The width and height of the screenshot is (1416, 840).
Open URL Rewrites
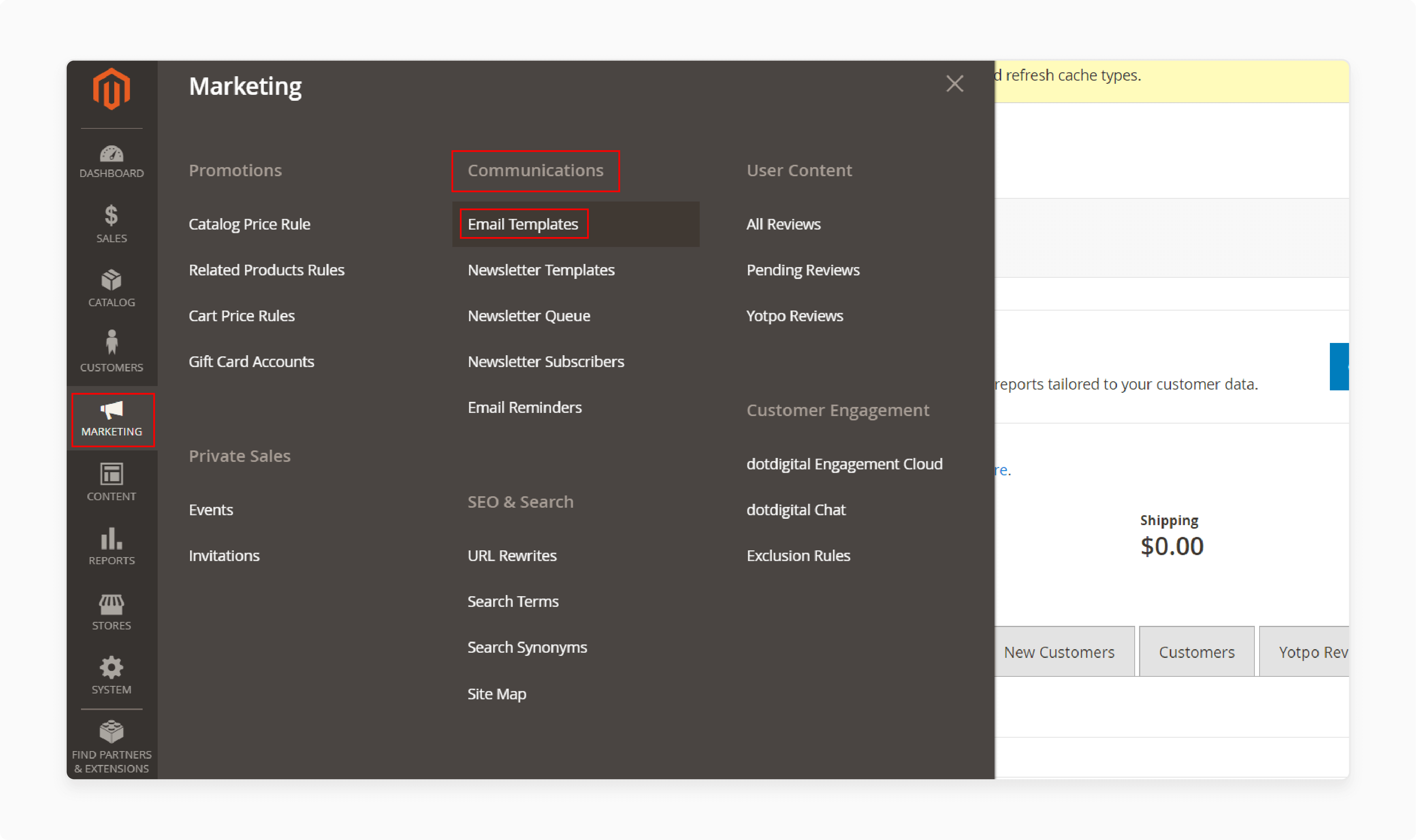point(512,556)
